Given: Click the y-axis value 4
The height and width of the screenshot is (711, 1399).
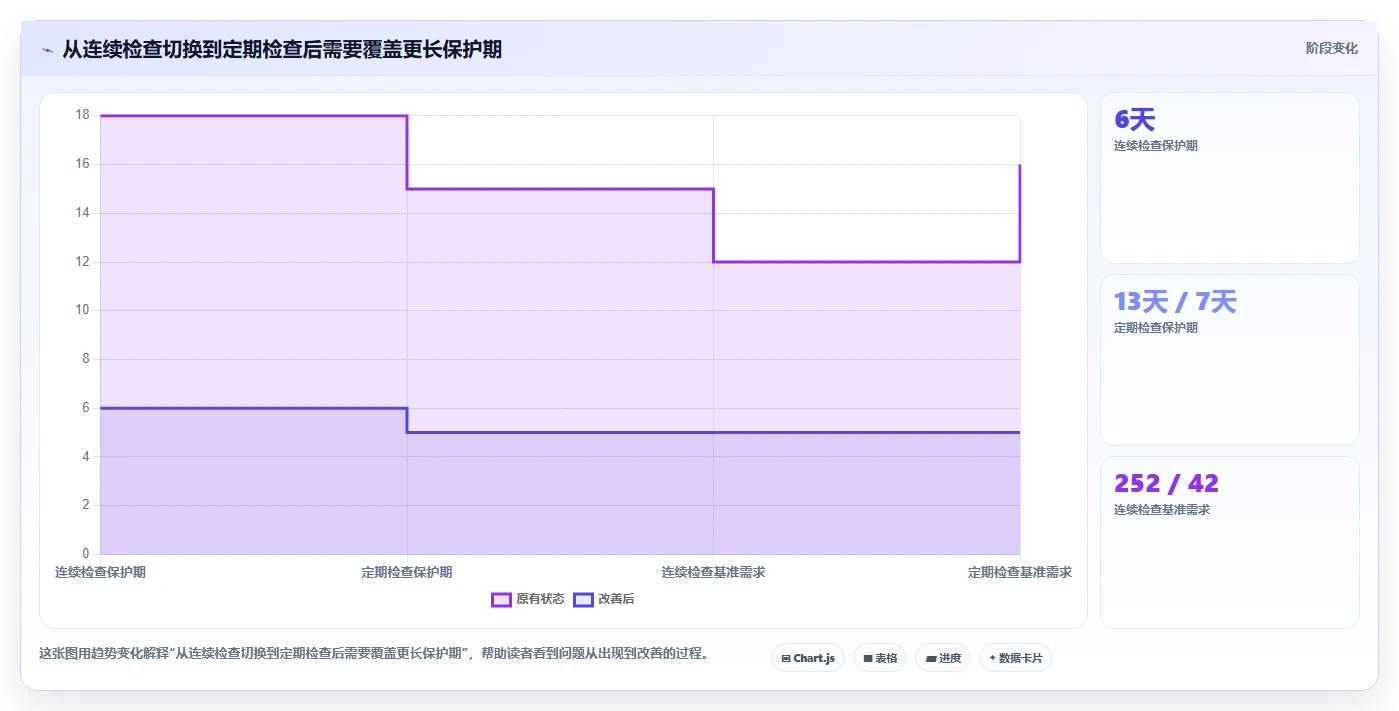Looking at the screenshot, I should [x=85, y=457].
